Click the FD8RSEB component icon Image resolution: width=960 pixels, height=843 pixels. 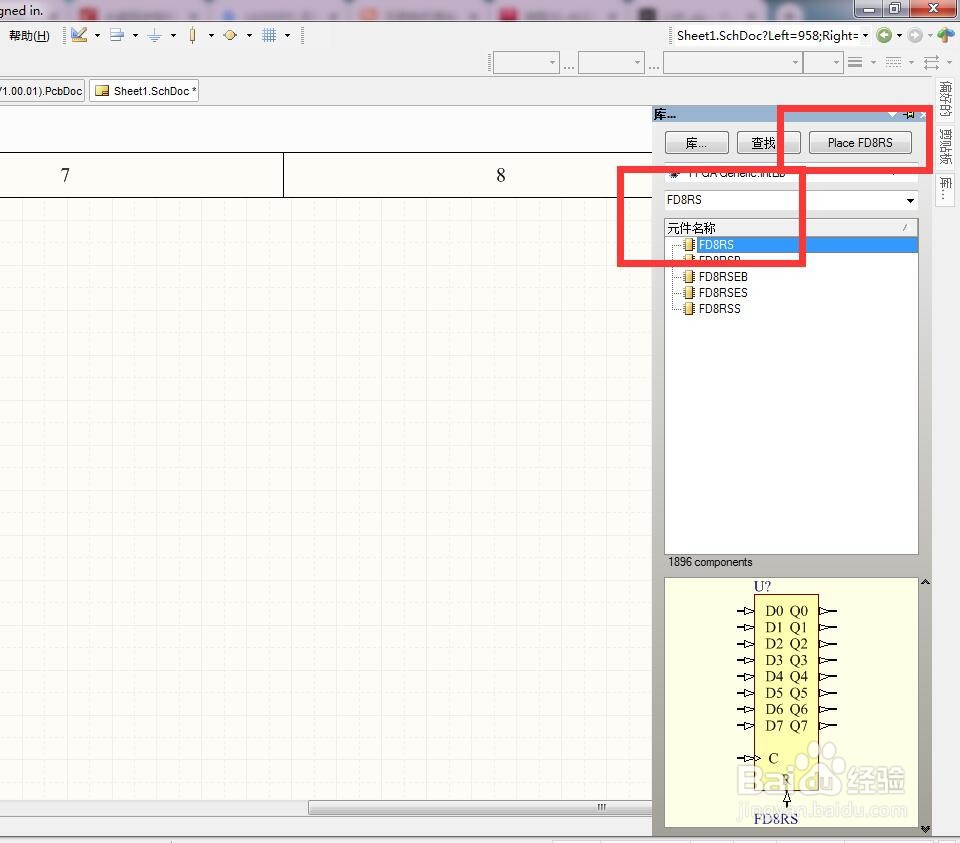pyautogui.click(x=689, y=277)
